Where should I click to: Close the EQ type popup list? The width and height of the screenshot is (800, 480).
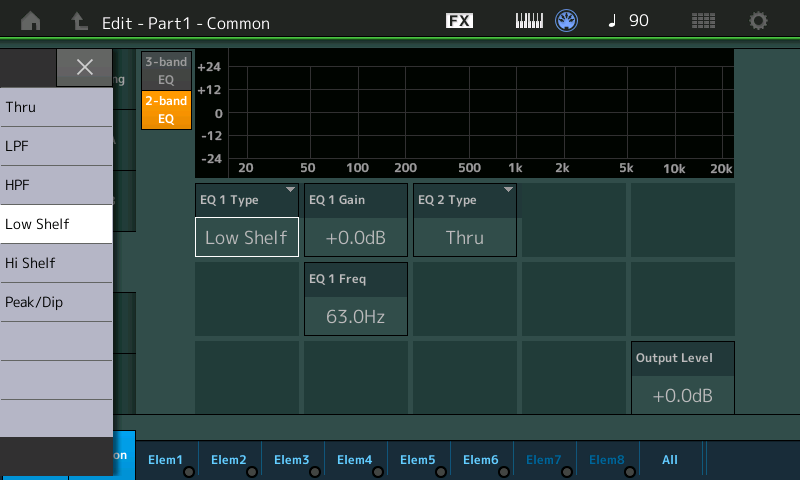[x=84, y=67]
